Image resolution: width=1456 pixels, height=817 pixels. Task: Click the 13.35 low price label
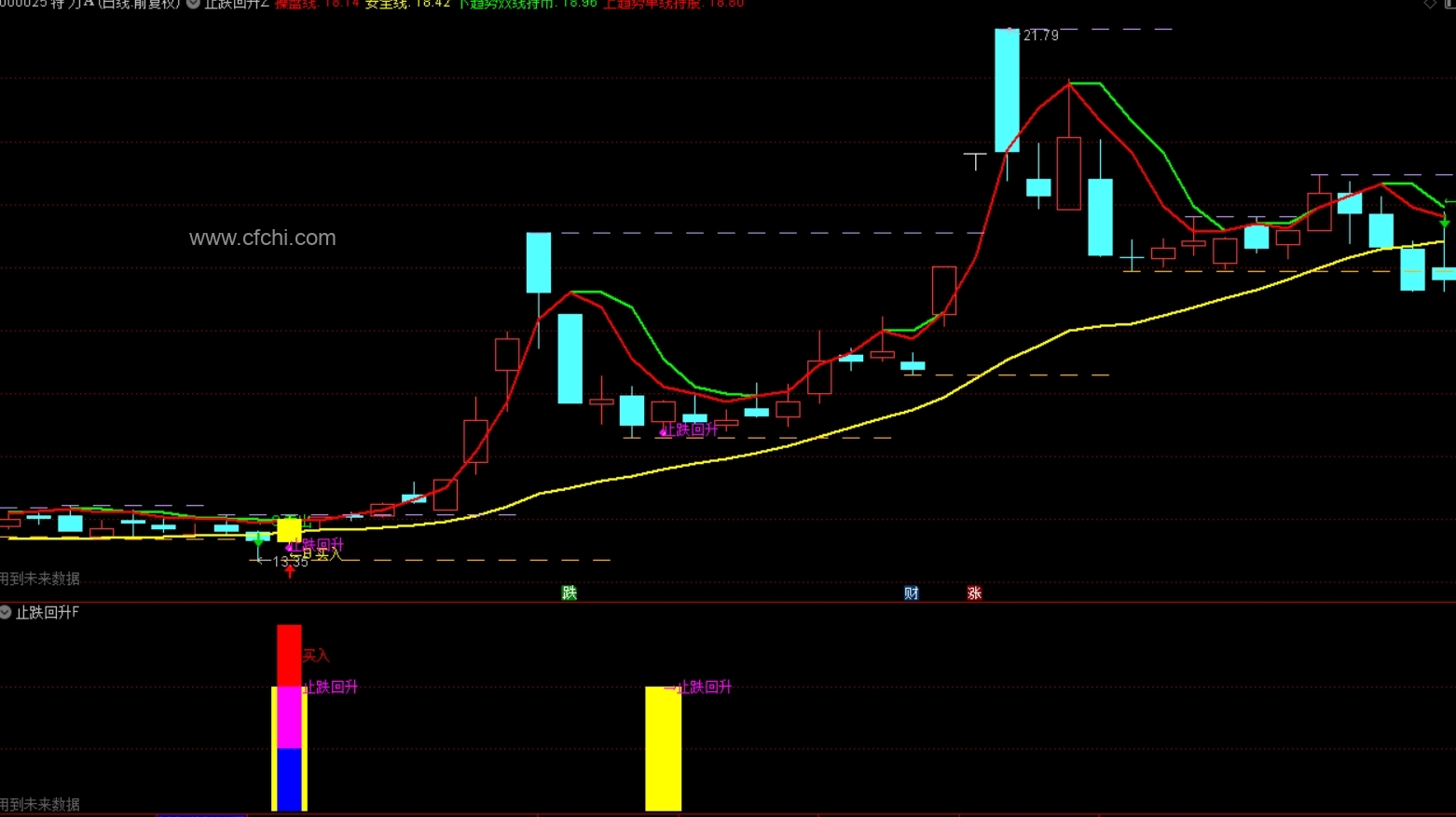(x=290, y=562)
